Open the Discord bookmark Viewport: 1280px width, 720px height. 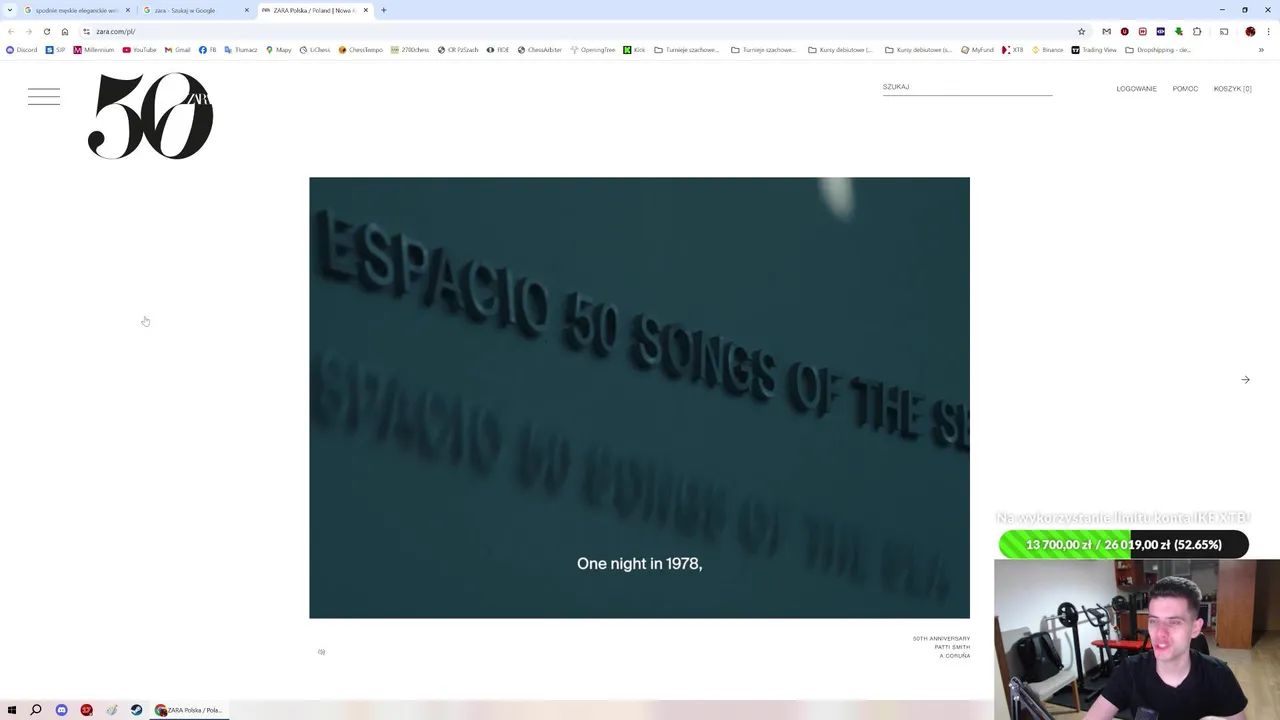pos(22,50)
